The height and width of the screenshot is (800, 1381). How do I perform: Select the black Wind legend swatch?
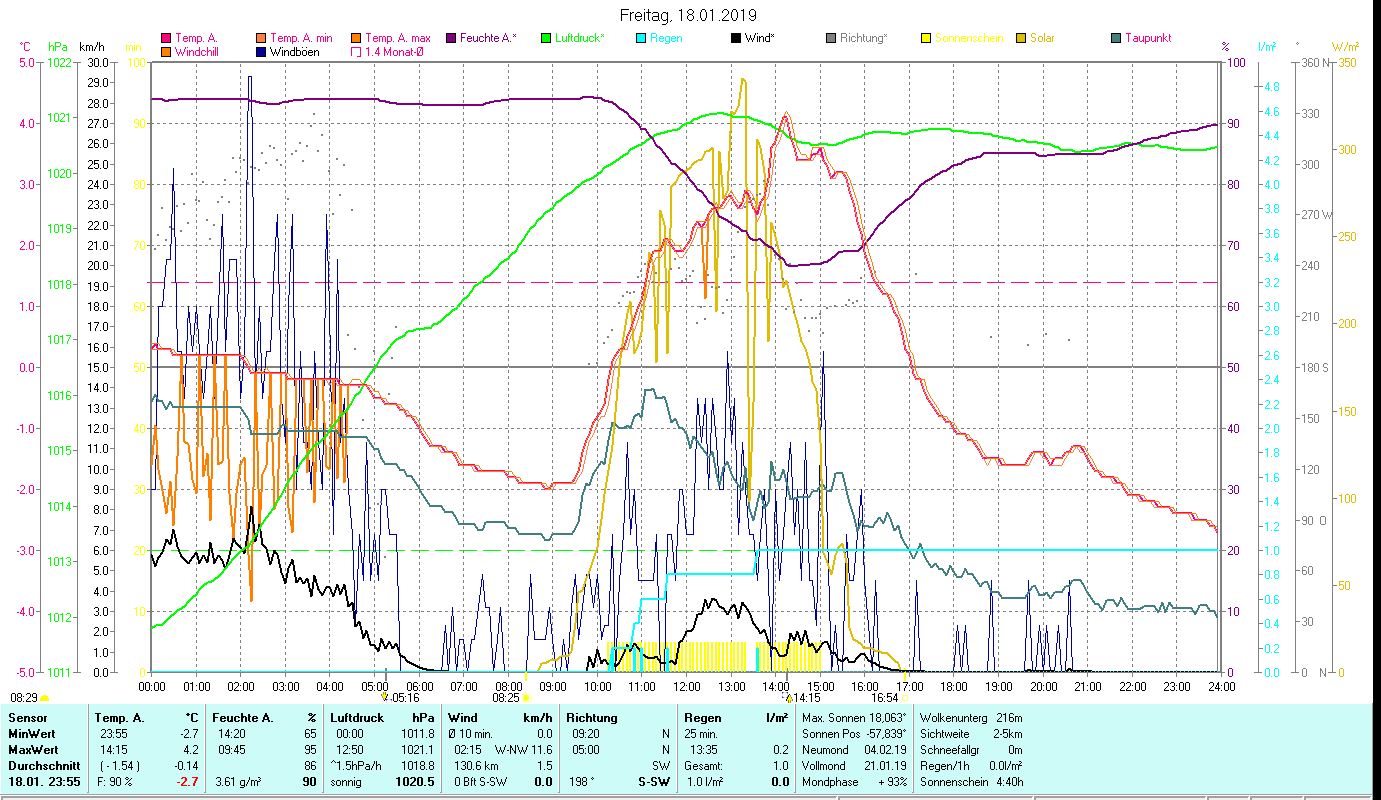pyautogui.click(x=735, y=38)
